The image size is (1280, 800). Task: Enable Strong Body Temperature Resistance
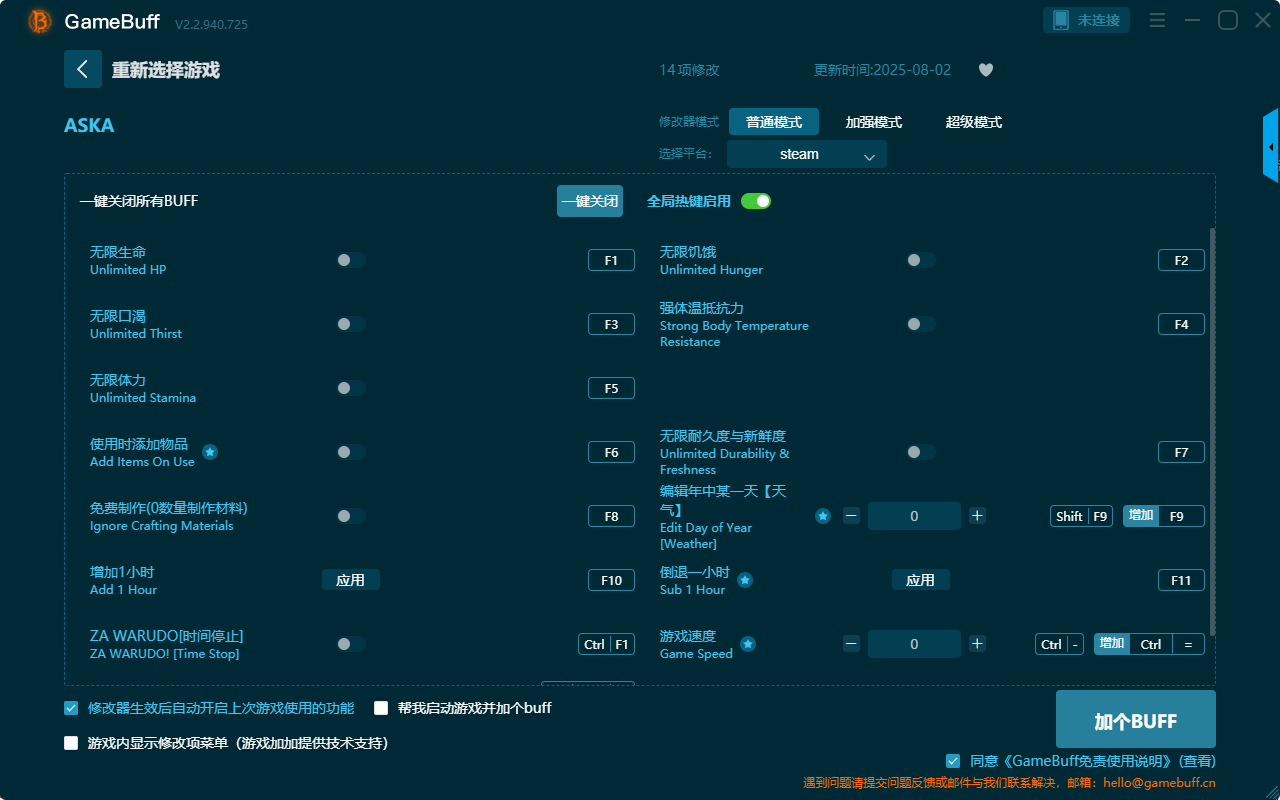coord(921,324)
